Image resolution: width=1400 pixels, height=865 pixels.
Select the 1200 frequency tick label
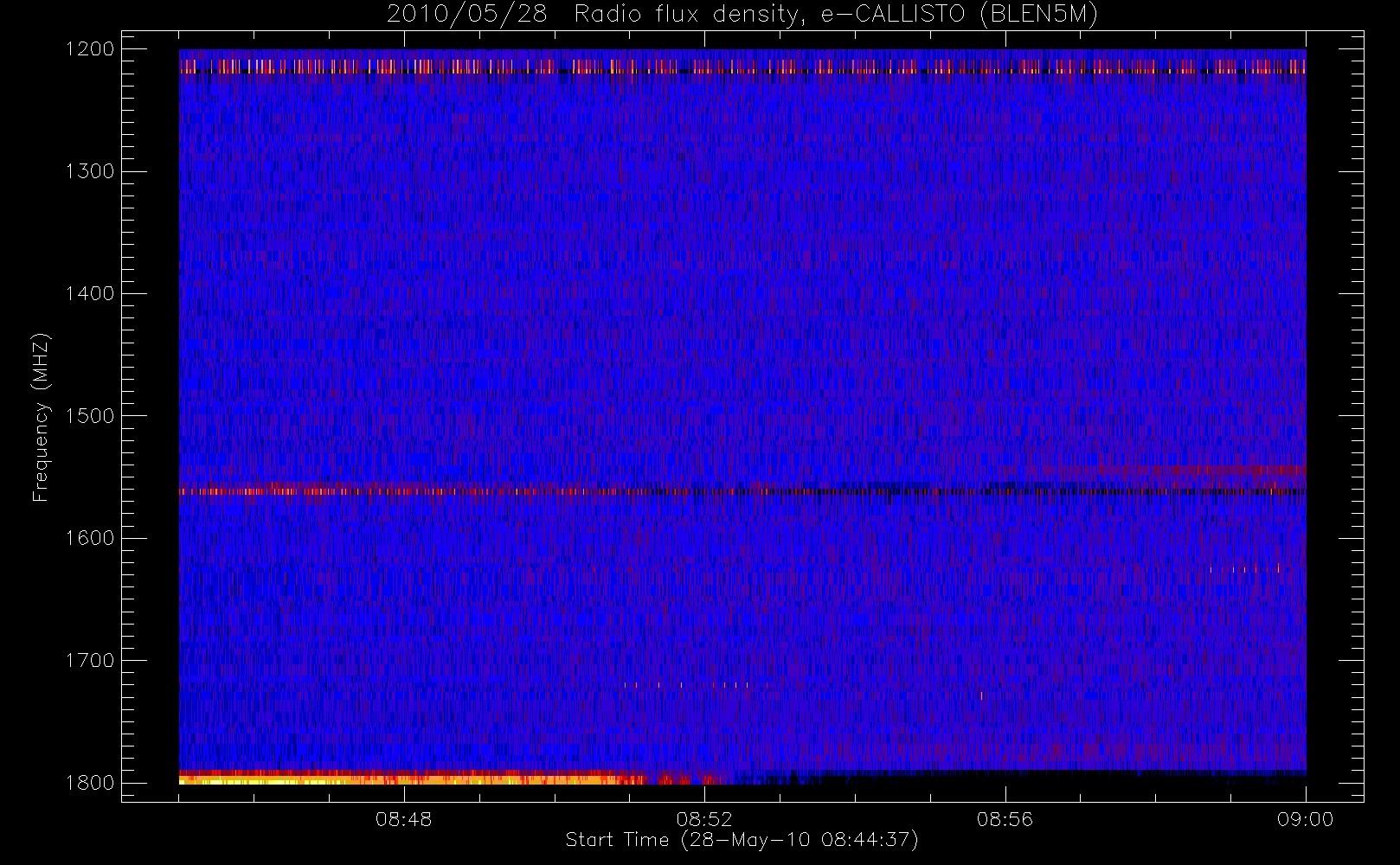click(x=90, y=49)
